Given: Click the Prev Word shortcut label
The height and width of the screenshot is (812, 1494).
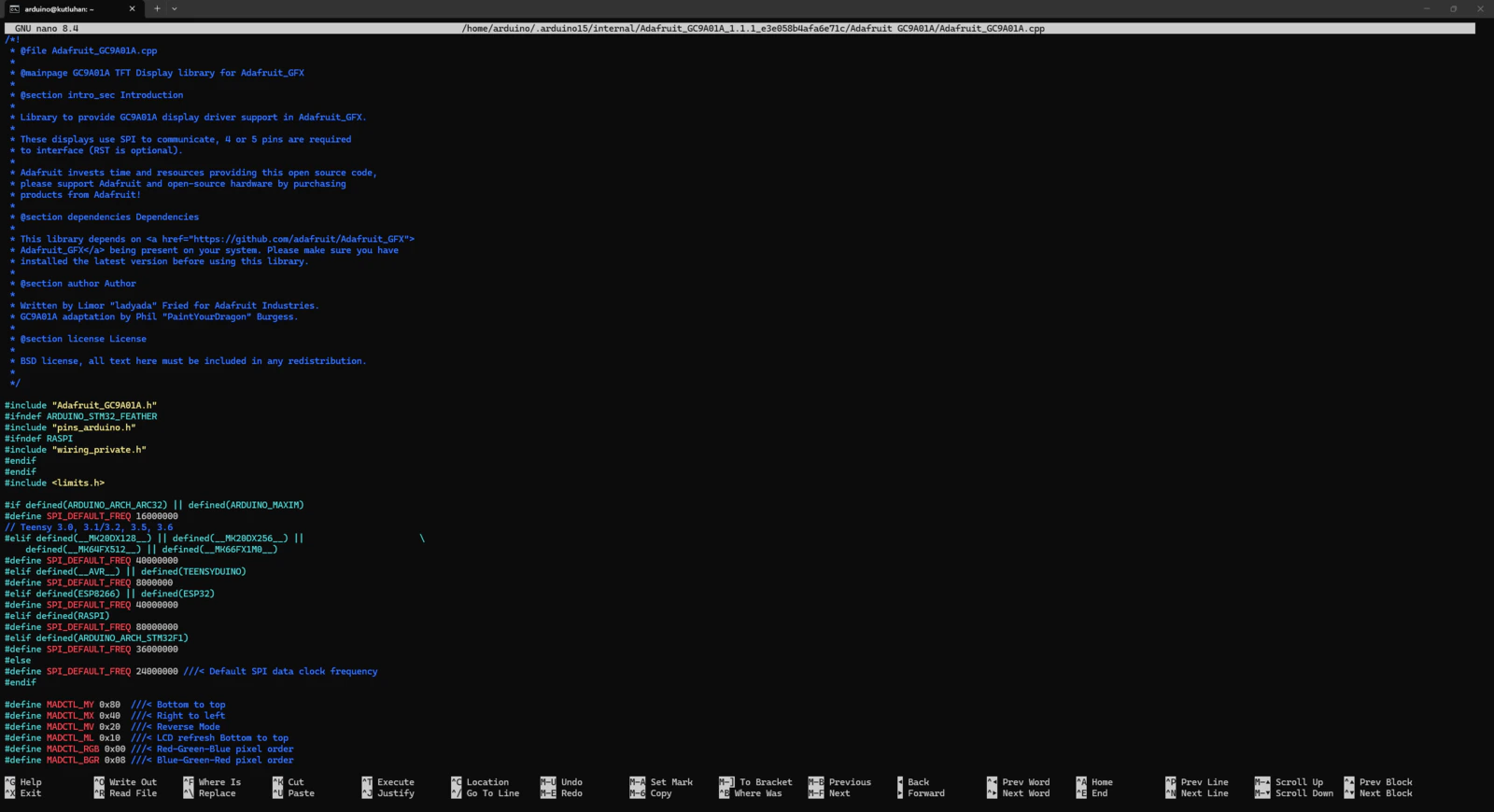Looking at the screenshot, I should 1026,782.
